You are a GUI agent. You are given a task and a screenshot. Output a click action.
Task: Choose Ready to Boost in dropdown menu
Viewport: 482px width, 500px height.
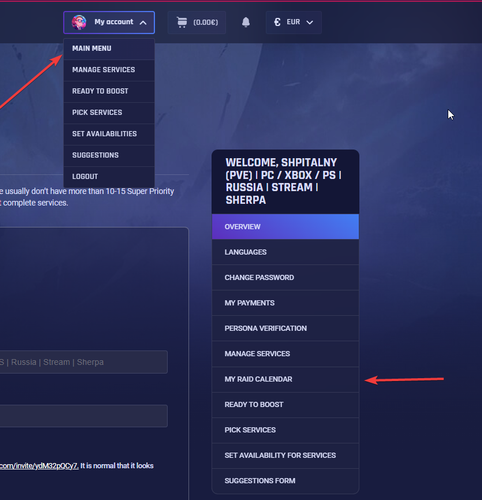click(109, 91)
